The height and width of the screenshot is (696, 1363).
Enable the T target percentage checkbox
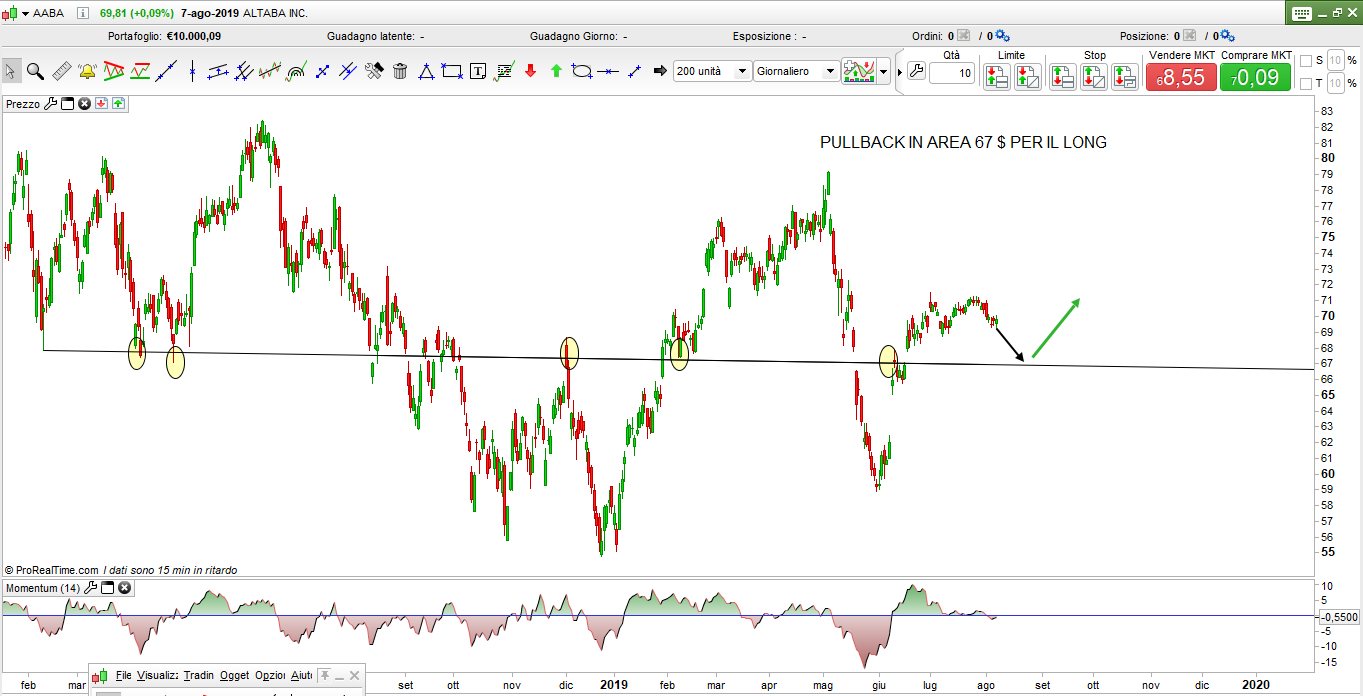pyautogui.click(x=1305, y=84)
